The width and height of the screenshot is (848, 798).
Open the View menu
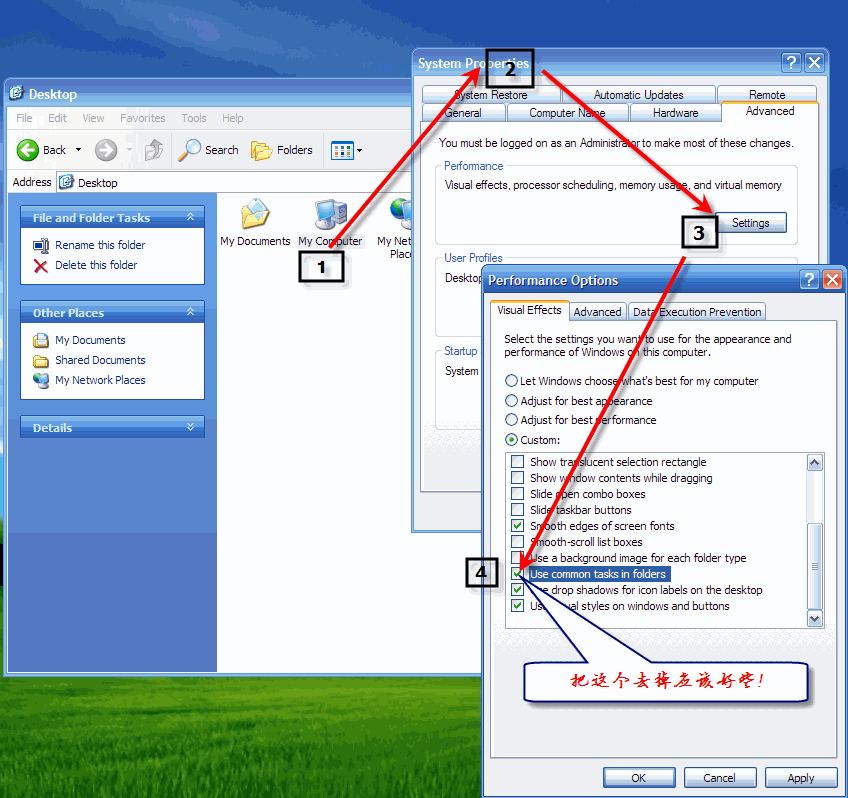(x=93, y=118)
